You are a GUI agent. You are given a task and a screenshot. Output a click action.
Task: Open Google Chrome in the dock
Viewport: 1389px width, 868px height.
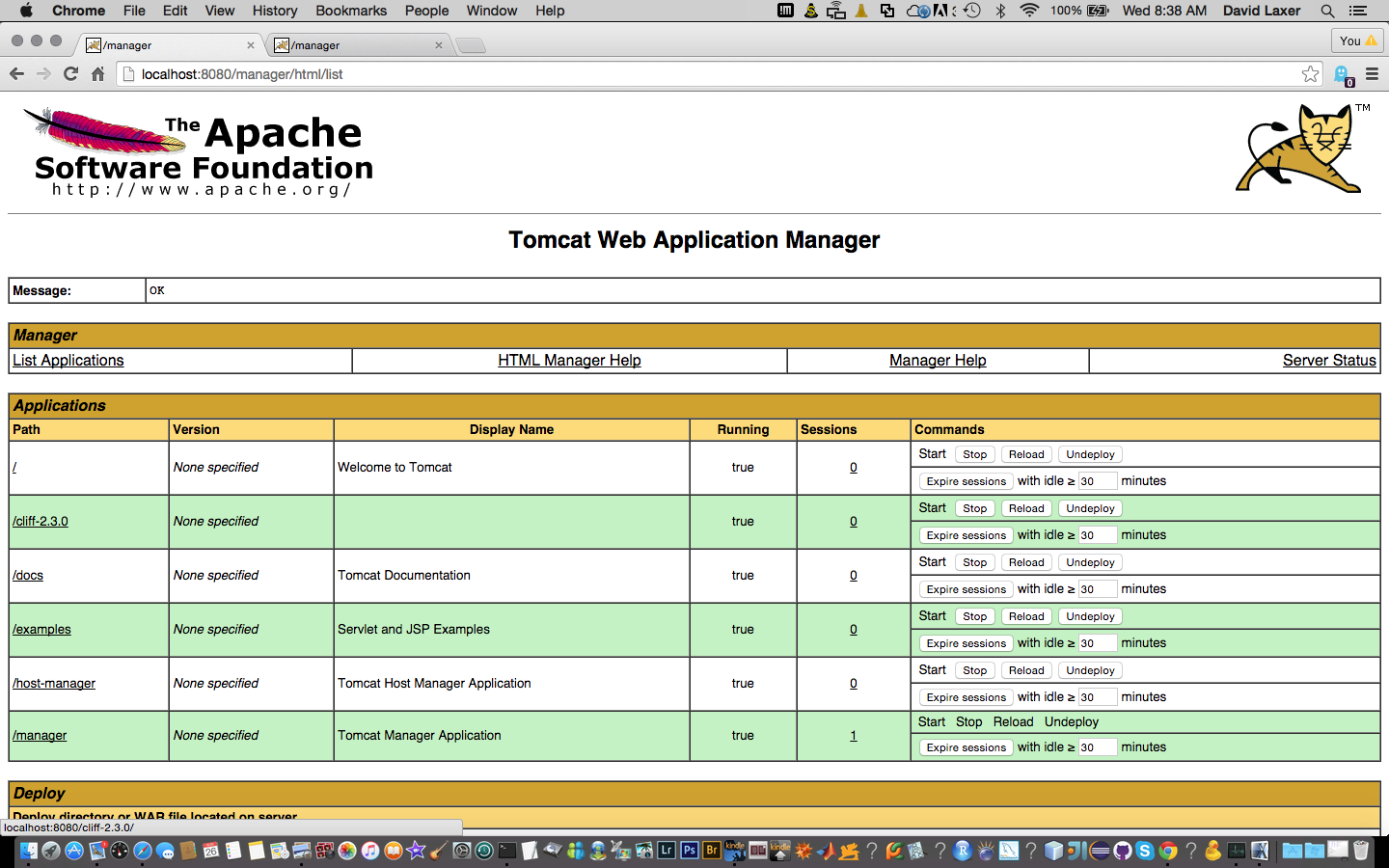click(x=1168, y=851)
